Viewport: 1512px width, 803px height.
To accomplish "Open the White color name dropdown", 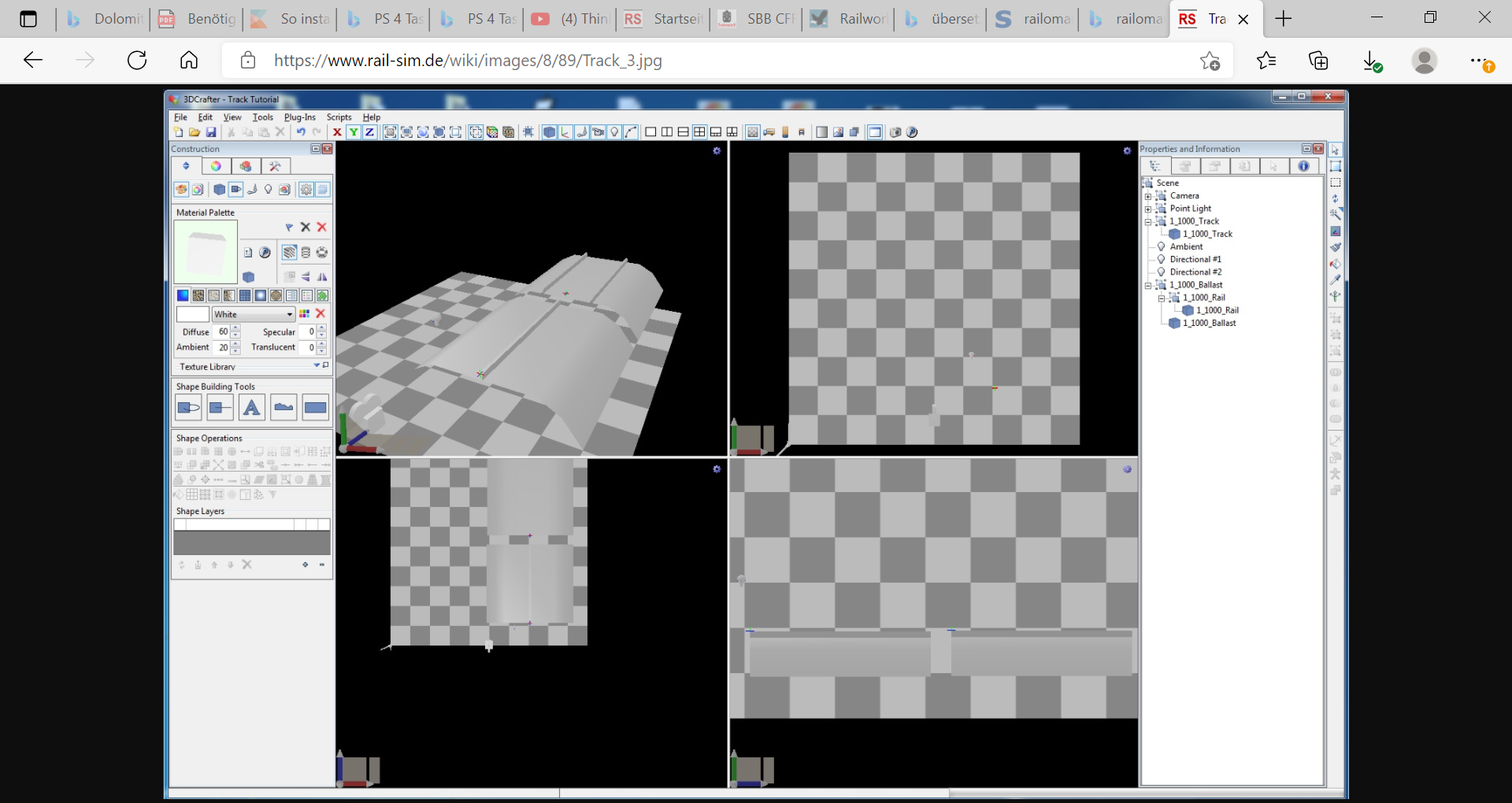I will coord(290,314).
